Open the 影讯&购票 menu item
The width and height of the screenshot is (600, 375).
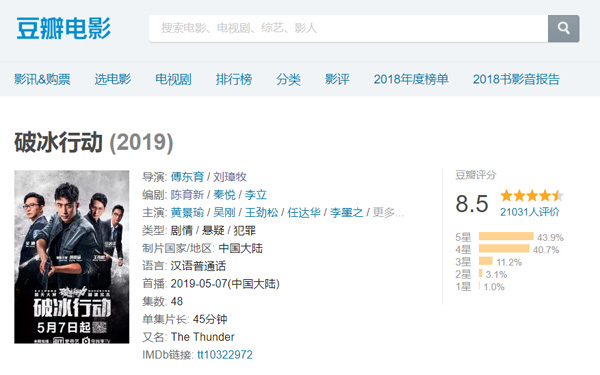[42, 79]
